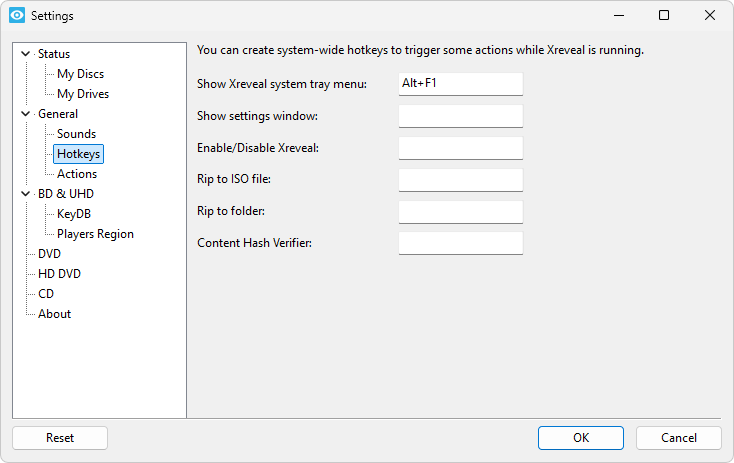Collapse the BD & UHD tree node
Image resolution: width=734 pixels, height=463 pixels.
tap(26, 193)
